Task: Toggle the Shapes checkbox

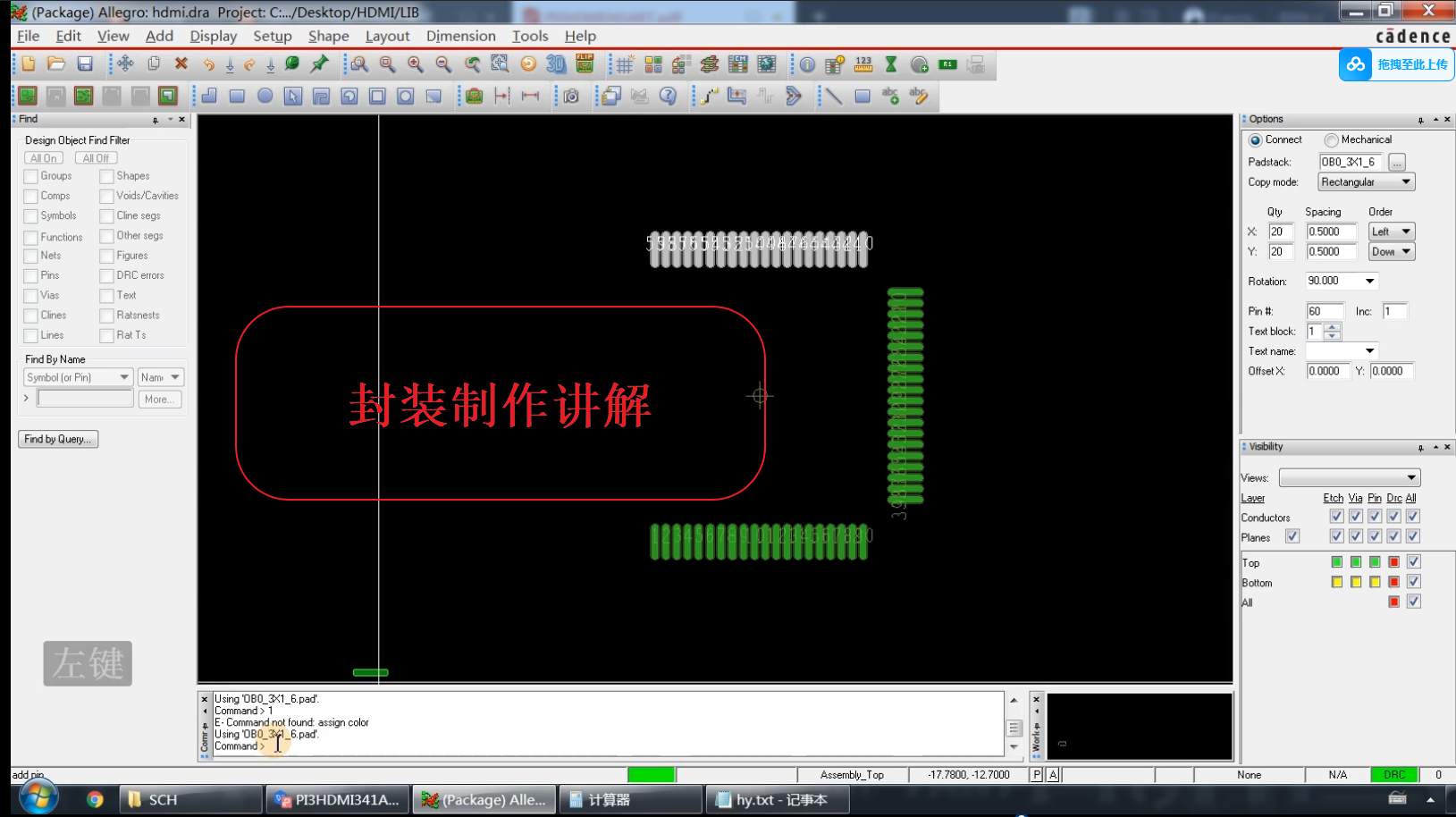Action: [x=106, y=176]
